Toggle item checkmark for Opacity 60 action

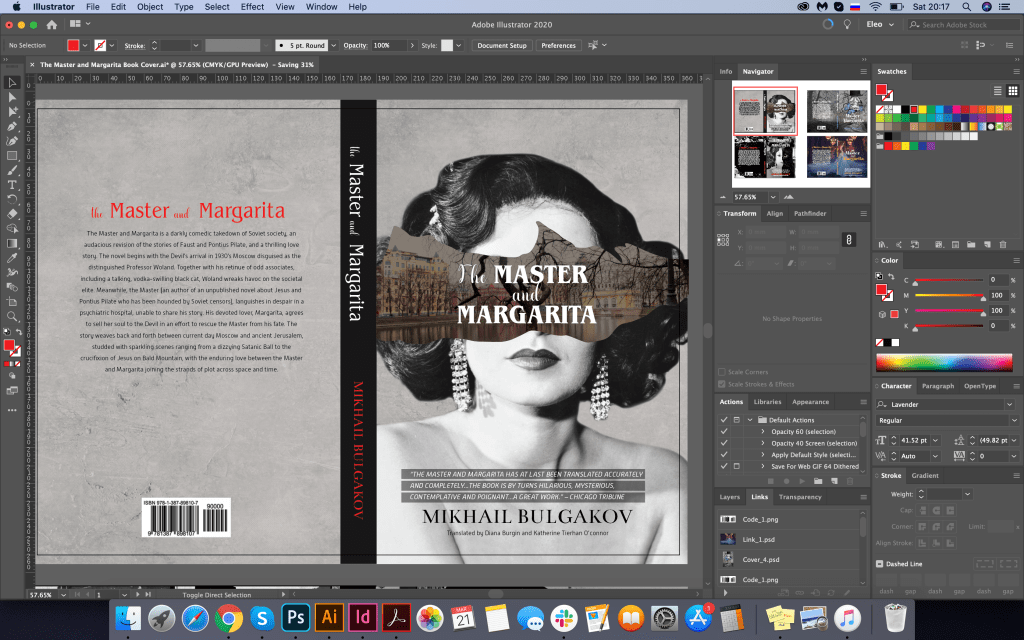click(724, 431)
